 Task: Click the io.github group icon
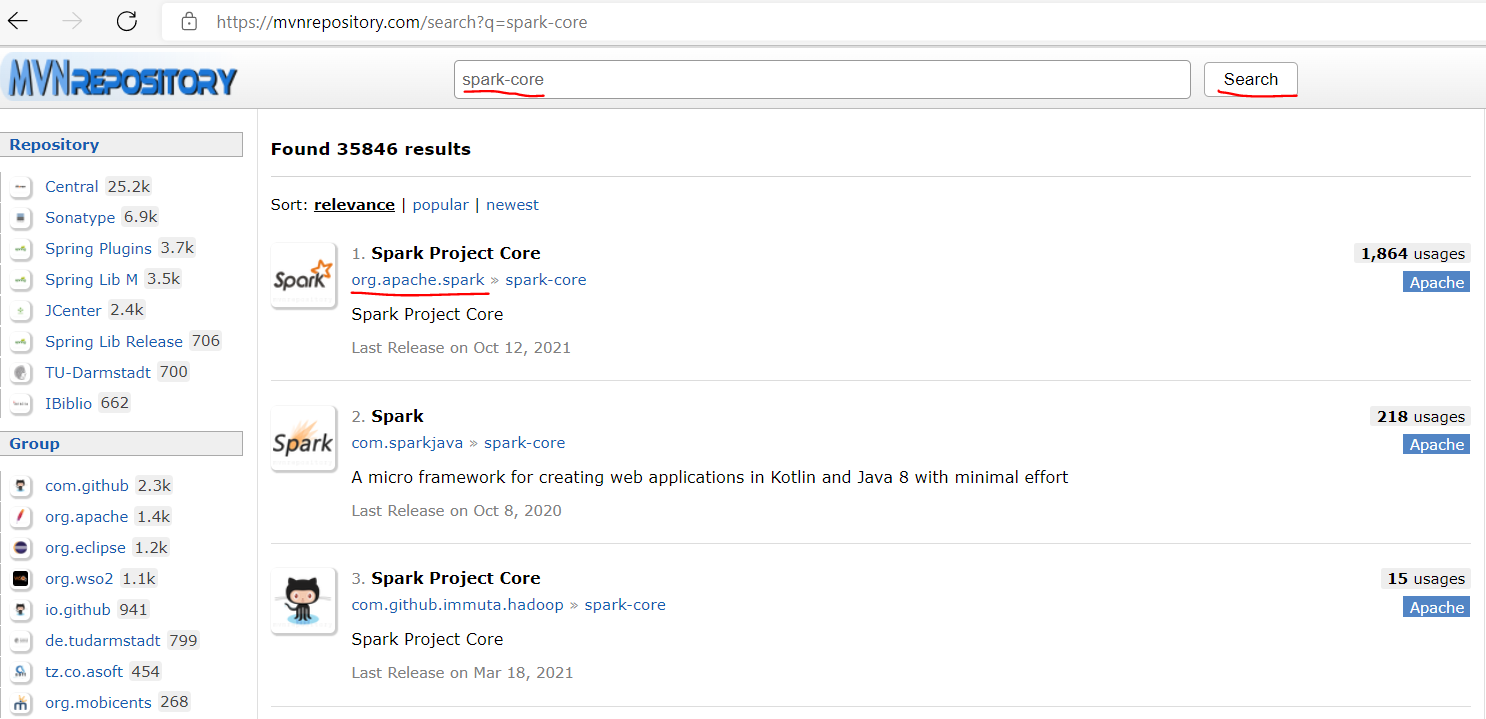point(21,610)
